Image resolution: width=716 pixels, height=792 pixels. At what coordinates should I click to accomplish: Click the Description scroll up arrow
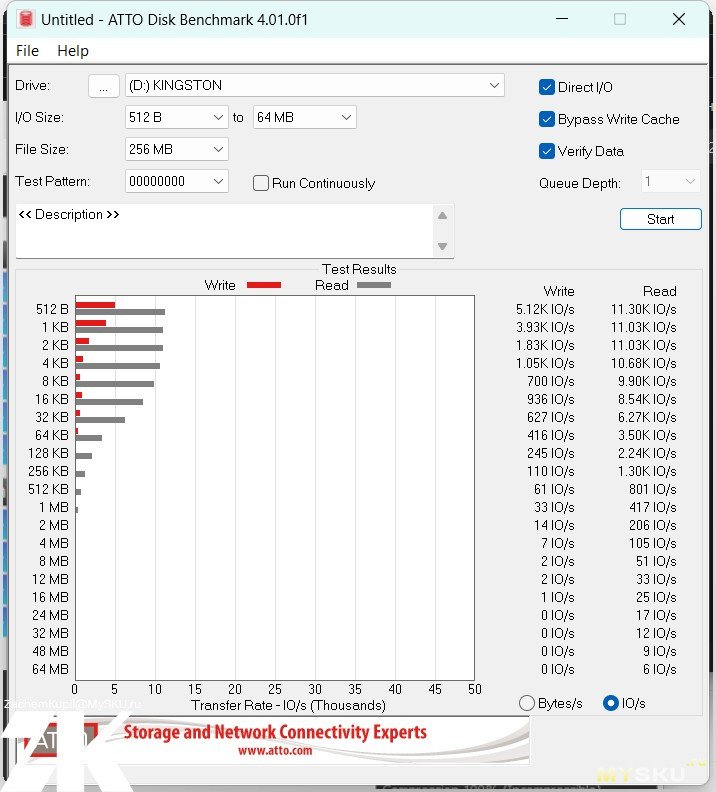442,216
